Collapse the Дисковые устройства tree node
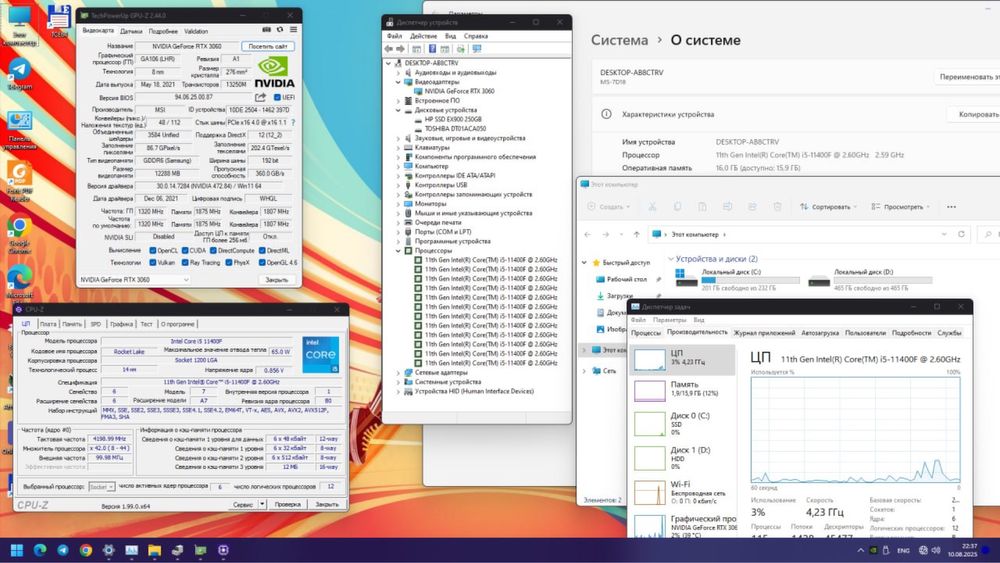The width and height of the screenshot is (1000, 563). (x=399, y=110)
